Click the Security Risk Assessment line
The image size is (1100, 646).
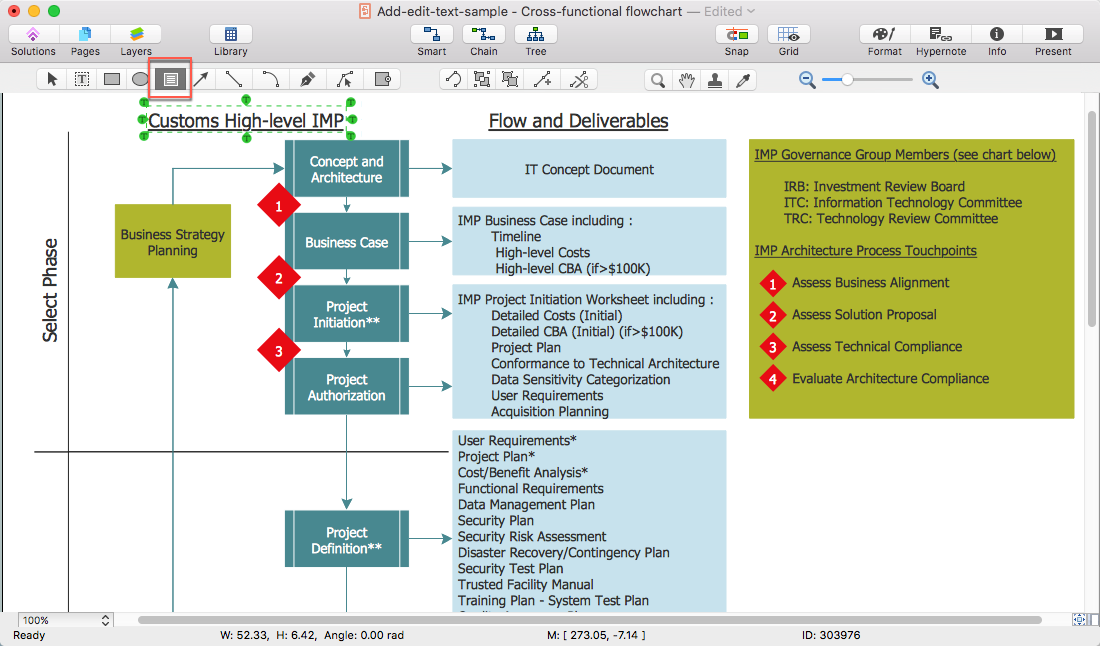point(532,537)
